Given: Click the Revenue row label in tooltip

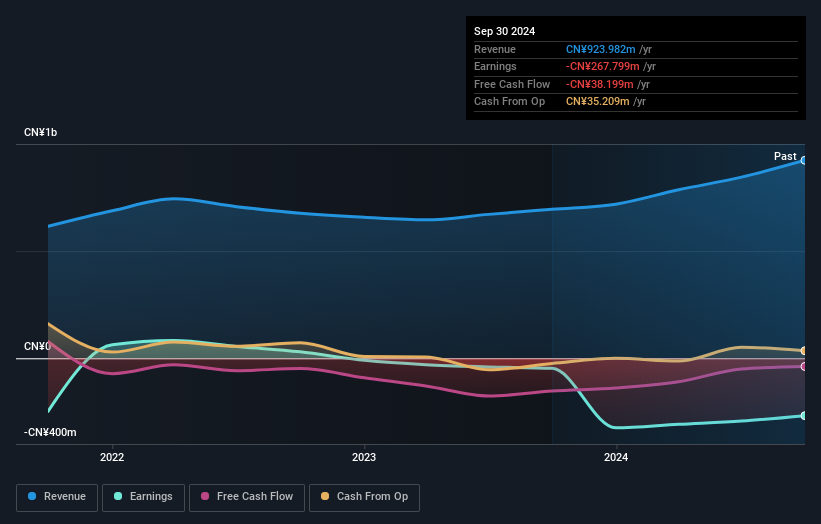Looking at the screenshot, I should pos(495,49).
